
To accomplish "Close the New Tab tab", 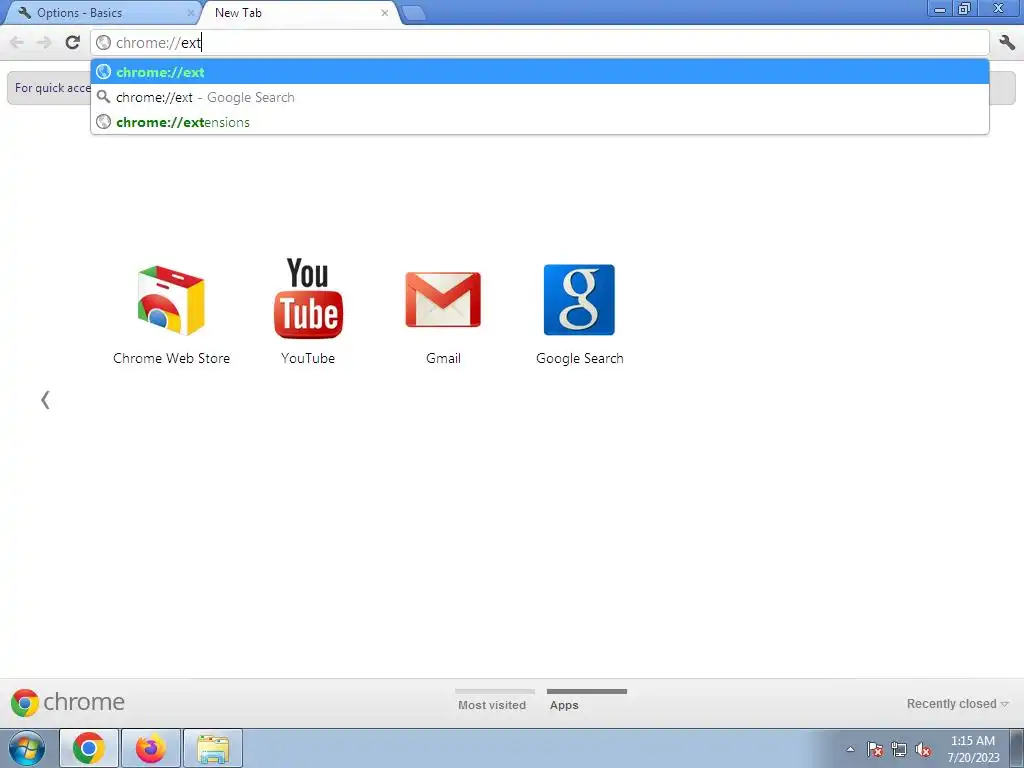I will click(x=385, y=13).
